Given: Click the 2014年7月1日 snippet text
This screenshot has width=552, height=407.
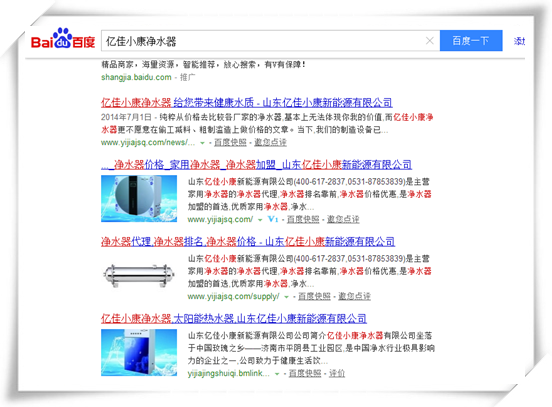Looking at the screenshot, I should tap(126, 117).
